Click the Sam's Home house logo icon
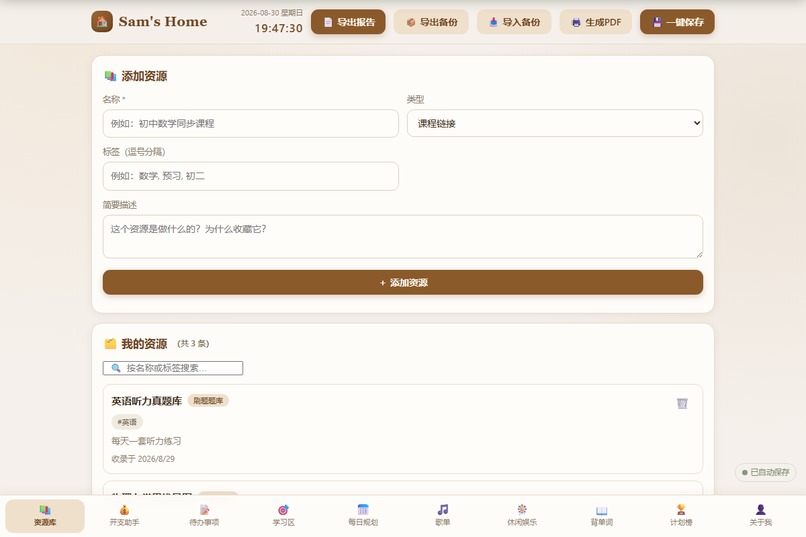Screen dimensions: 806x537 [x=102, y=22]
